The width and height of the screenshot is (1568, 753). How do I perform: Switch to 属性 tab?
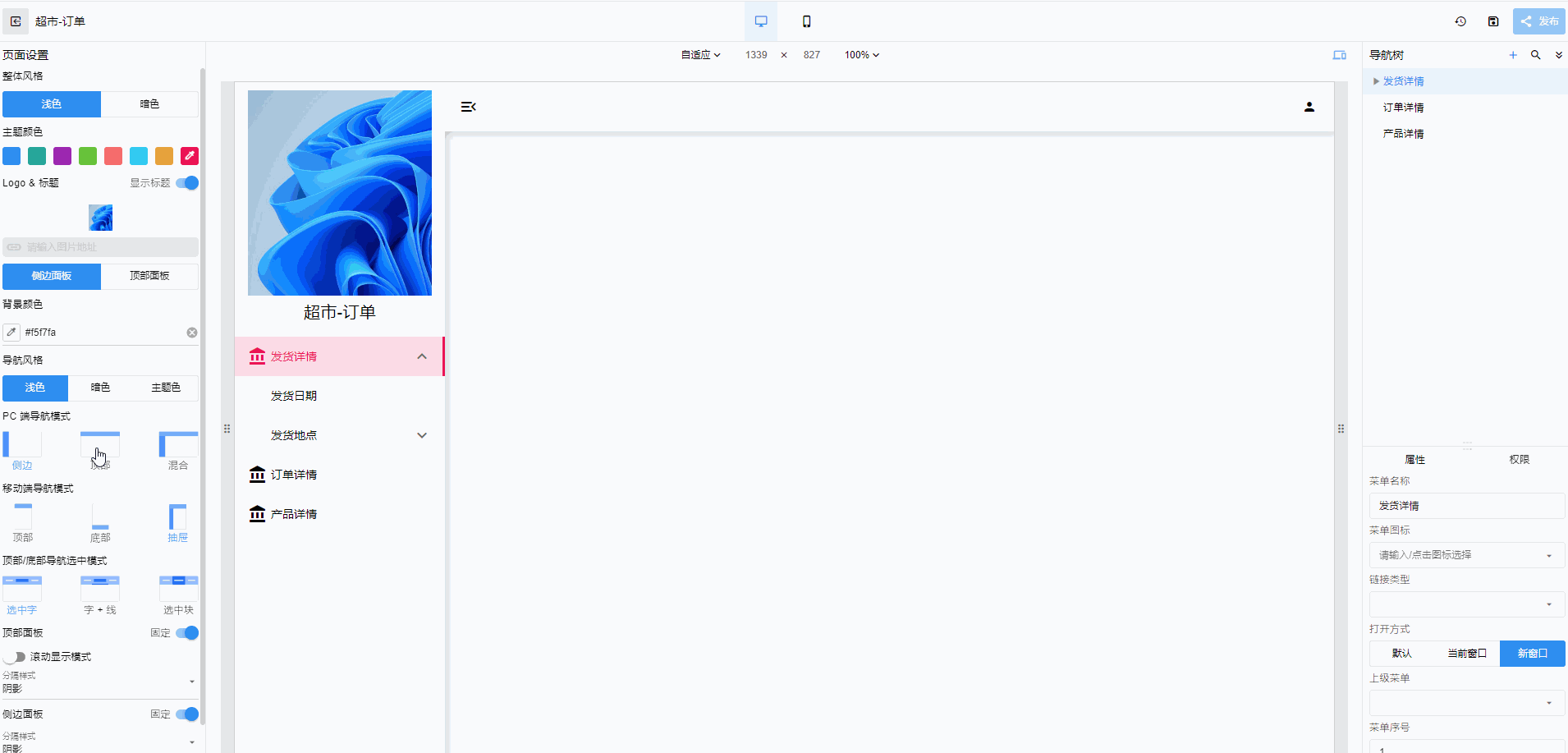tap(1414, 460)
